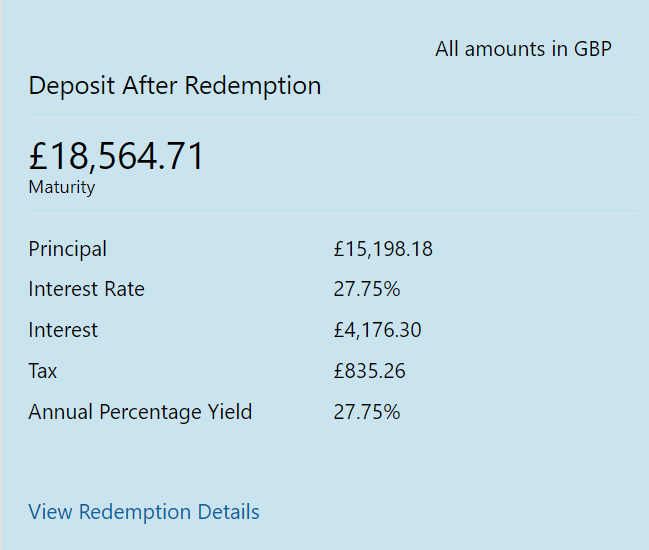Select the Tax label

point(43,371)
